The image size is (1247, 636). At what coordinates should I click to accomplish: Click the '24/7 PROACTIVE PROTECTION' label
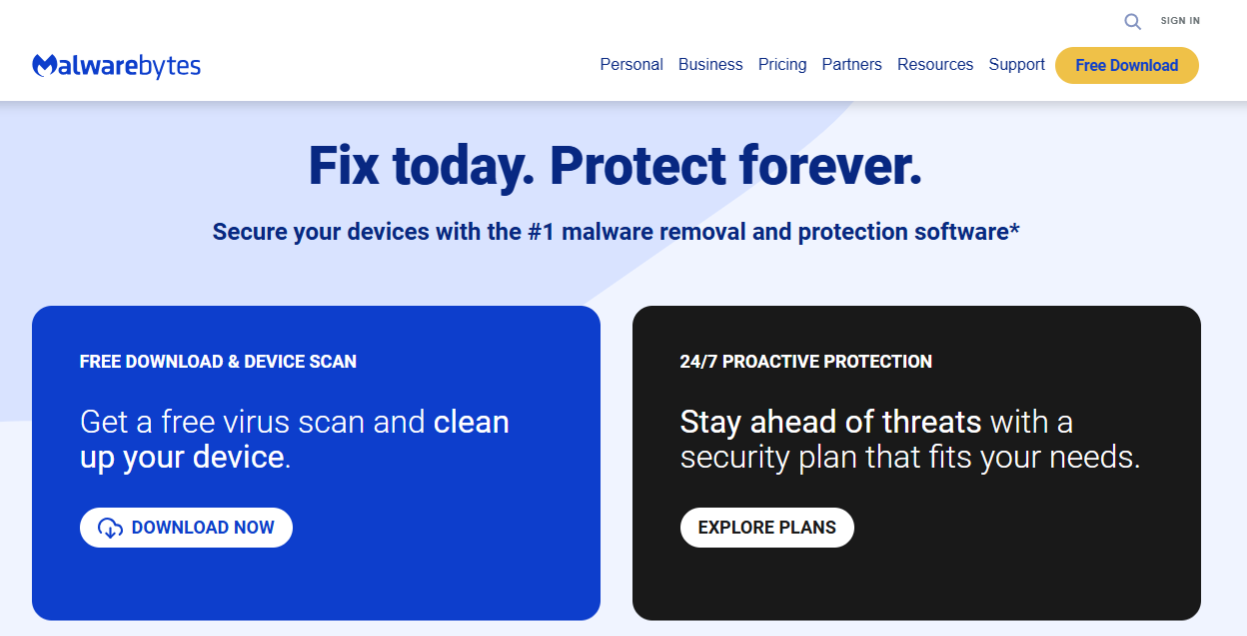pos(806,362)
